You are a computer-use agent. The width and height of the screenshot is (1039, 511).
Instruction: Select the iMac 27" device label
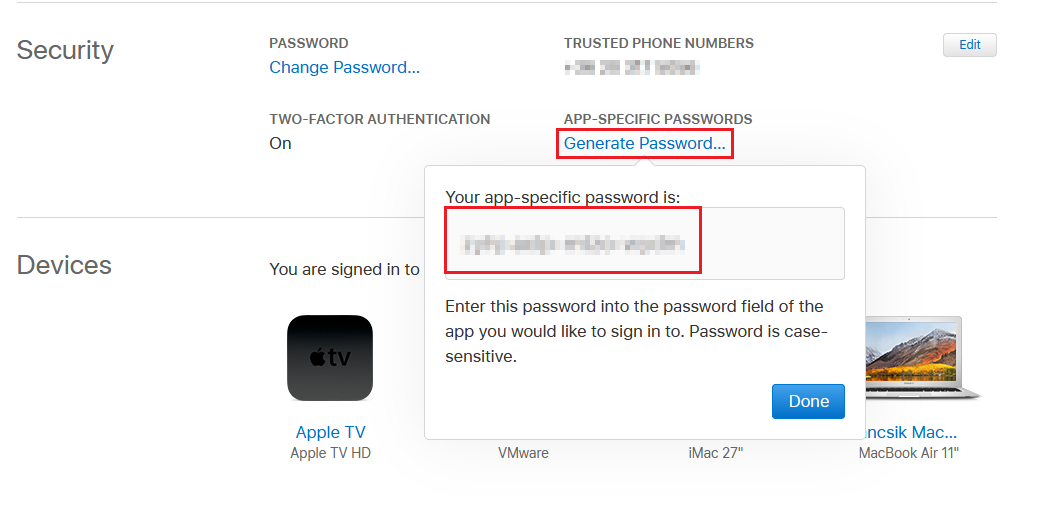[x=716, y=453]
